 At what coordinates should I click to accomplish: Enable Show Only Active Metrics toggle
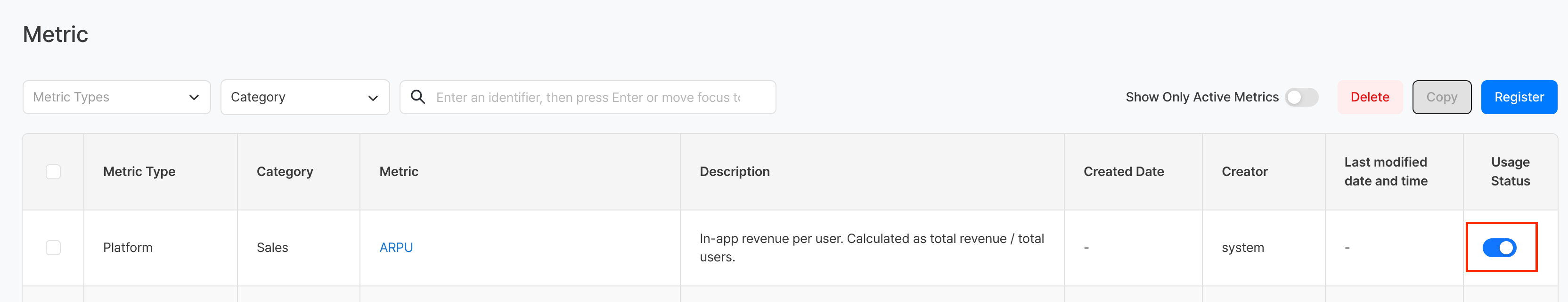click(x=1301, y=97)
